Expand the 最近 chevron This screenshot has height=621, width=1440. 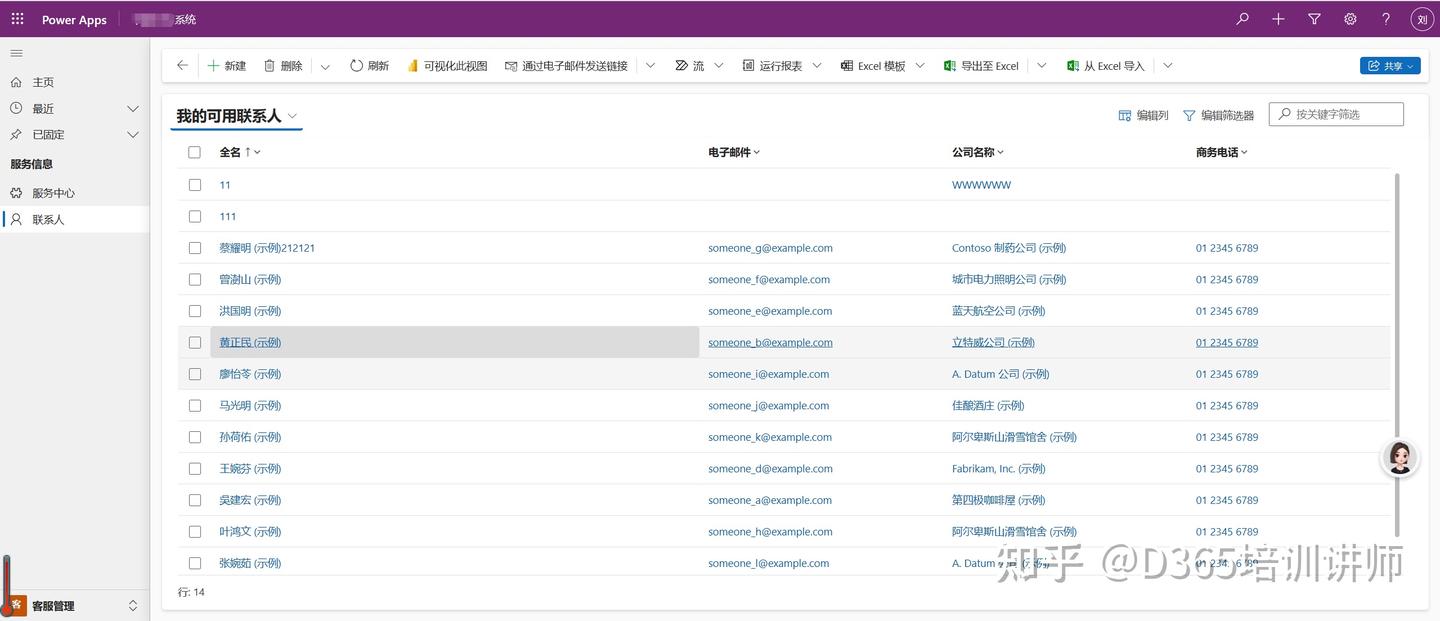pyautogui.click(x=132, y=108)
